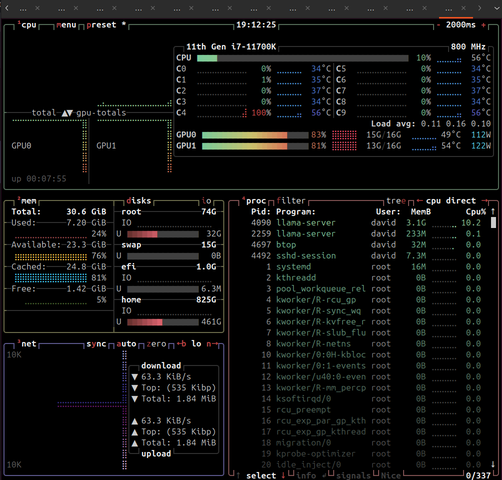502x480 pixels.
Task: Toggle net graph auto scaling
Action: coord(126,344)
